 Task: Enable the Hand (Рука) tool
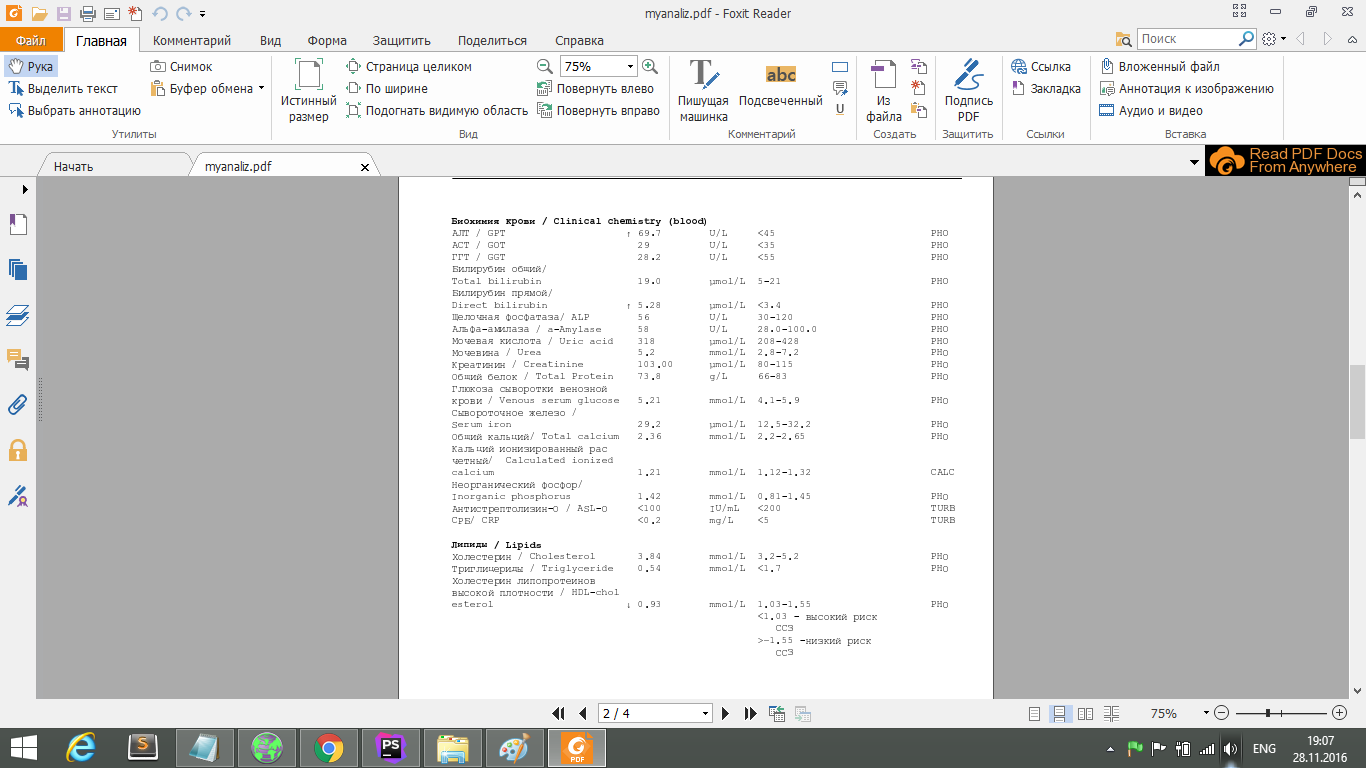coord(30,67)
